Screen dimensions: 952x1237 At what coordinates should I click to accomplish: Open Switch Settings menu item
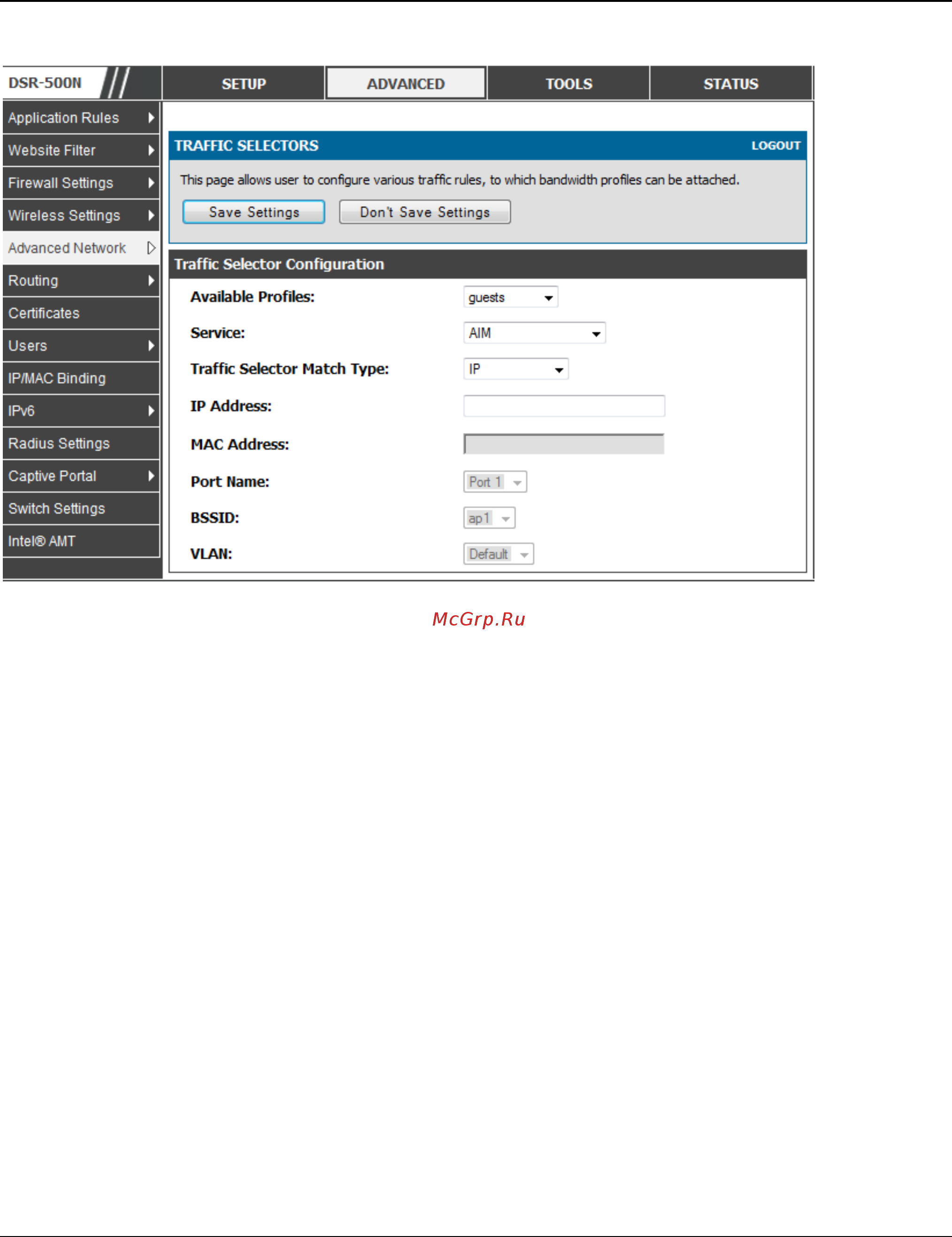81,509
